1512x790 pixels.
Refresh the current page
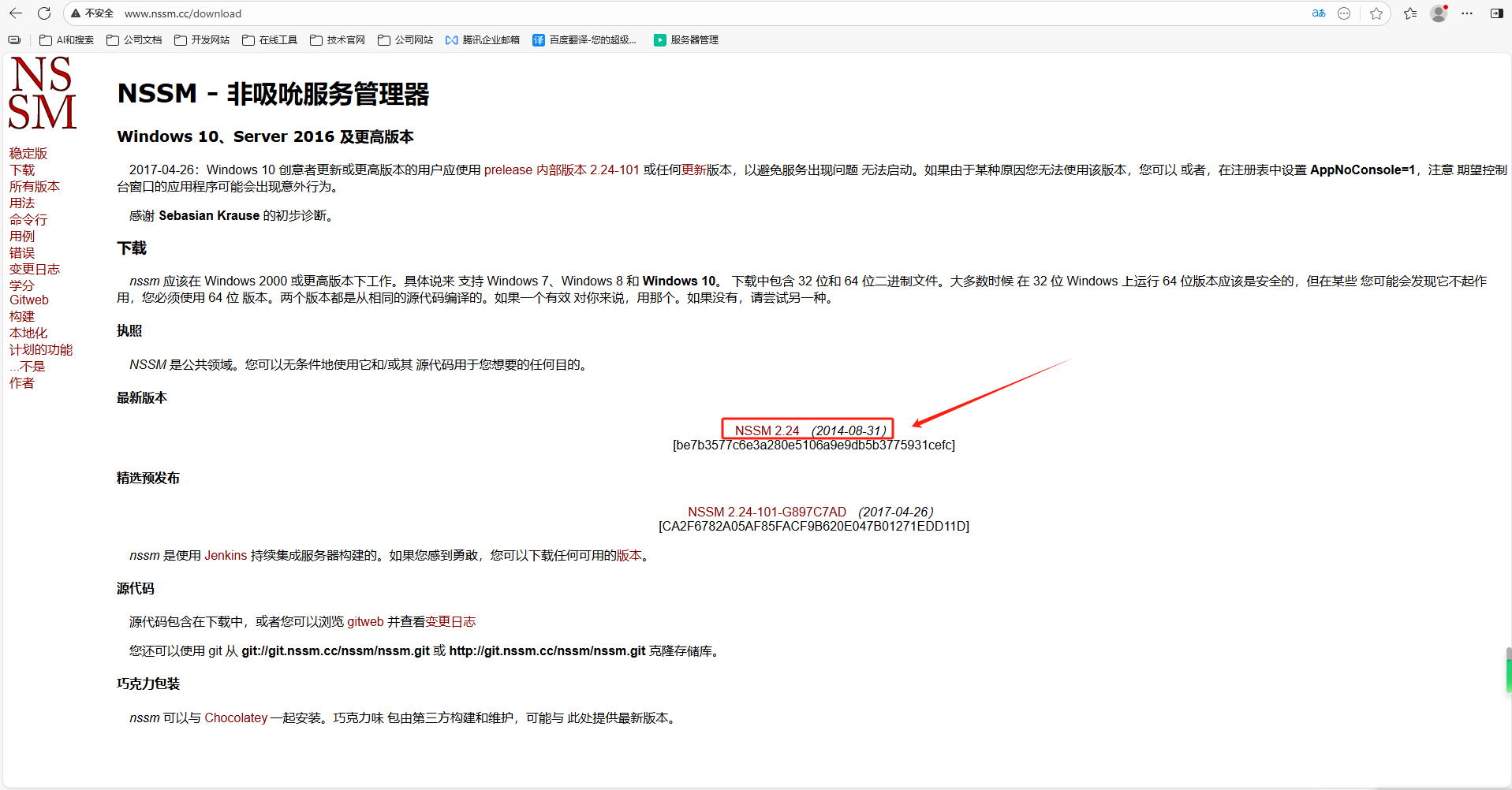click(x=44, y=13)
